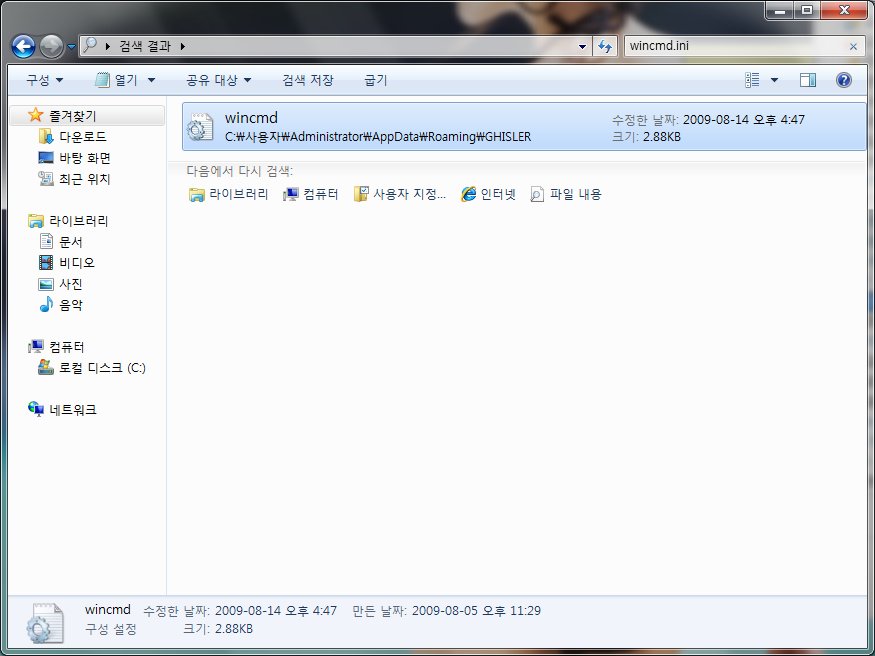Open help with the question mark icon
Screen dimensions: 875x656
pyautogui.click(x=844, y=80)
